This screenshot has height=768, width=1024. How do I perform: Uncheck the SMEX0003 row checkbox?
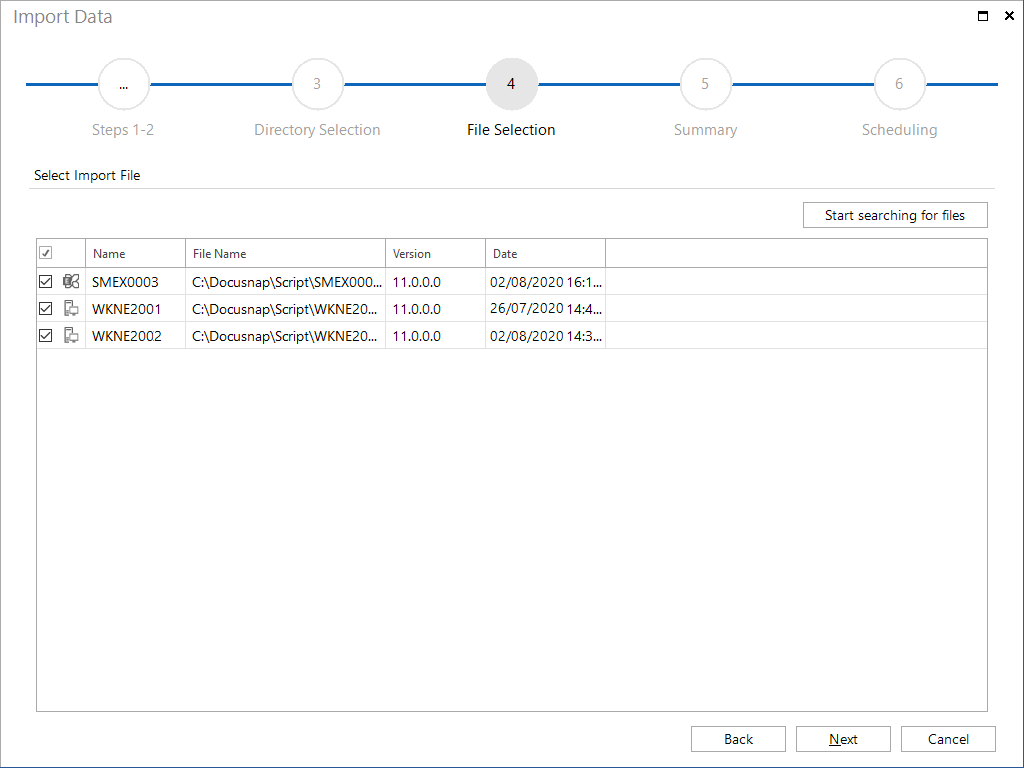[46, 281]
